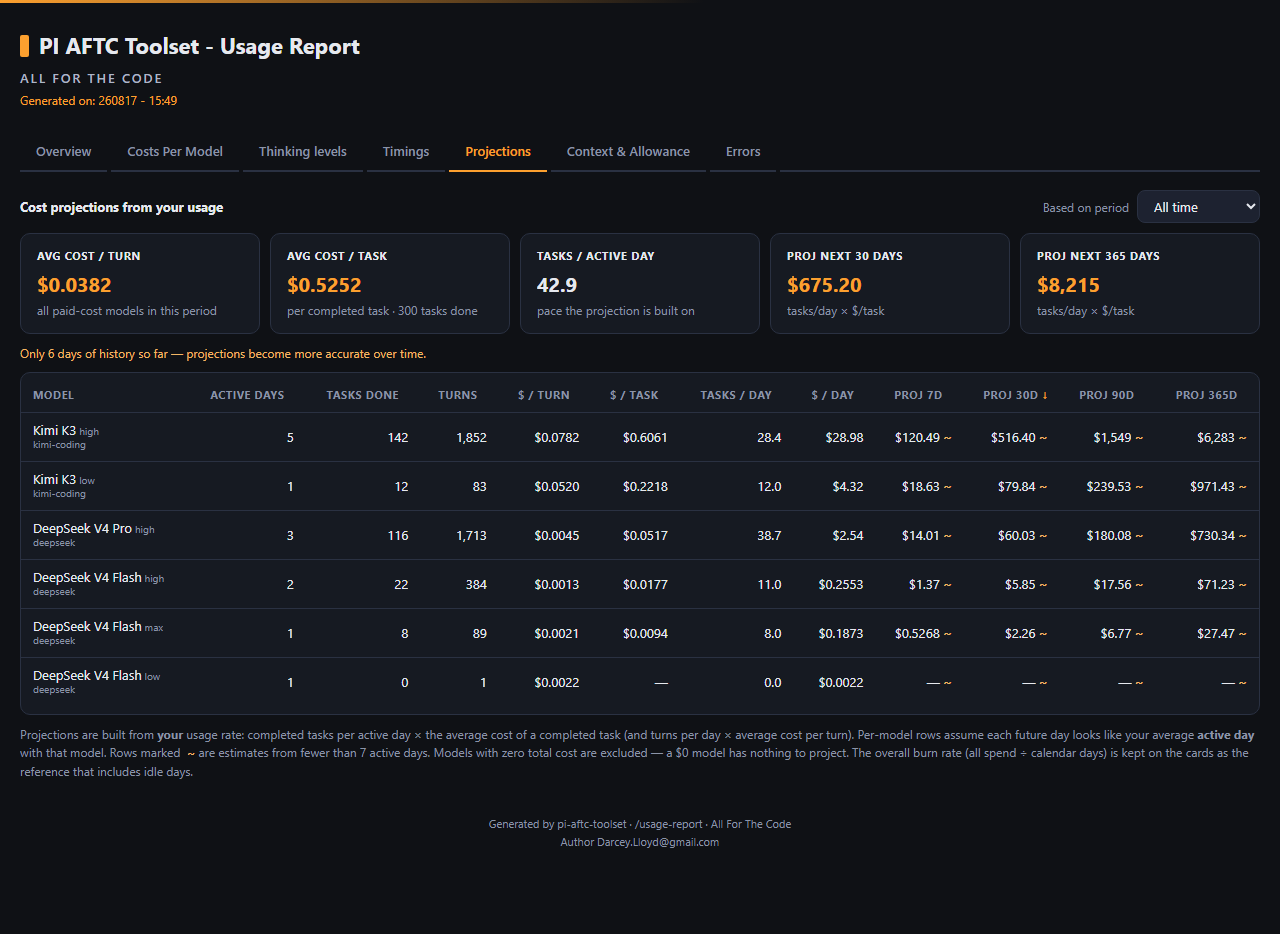Click the 'Generated by pi-aftc-toolset' footer line
Screen dimensions: 1280x934
640,824
